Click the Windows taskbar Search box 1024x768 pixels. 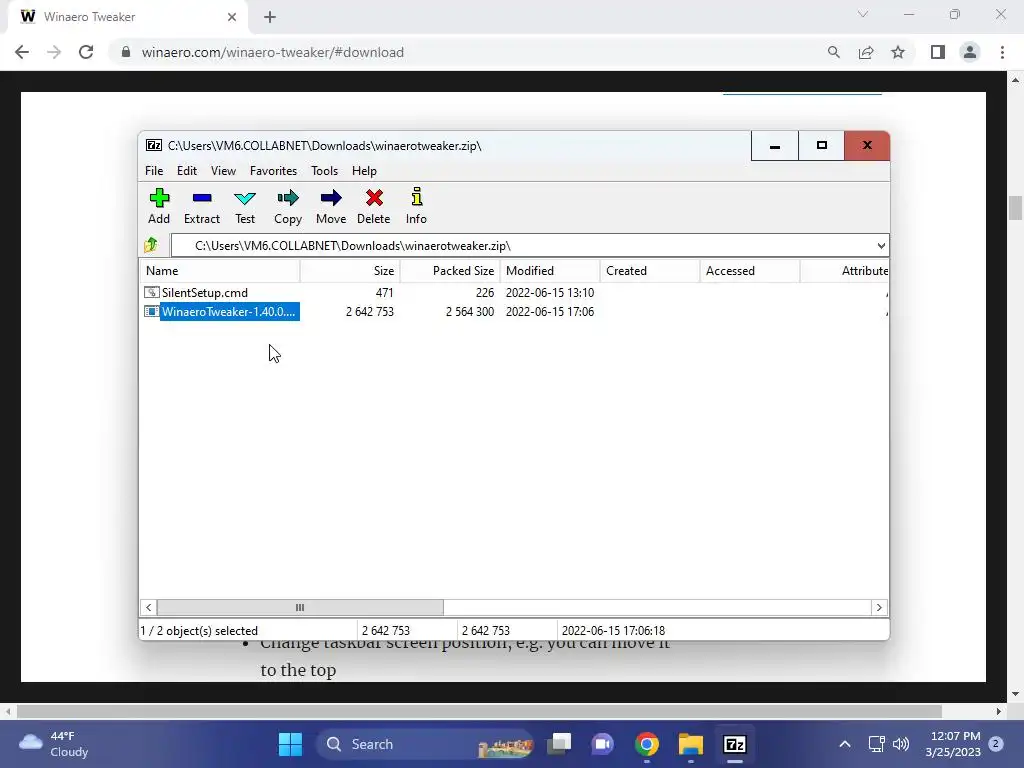[x=424, y=744]
